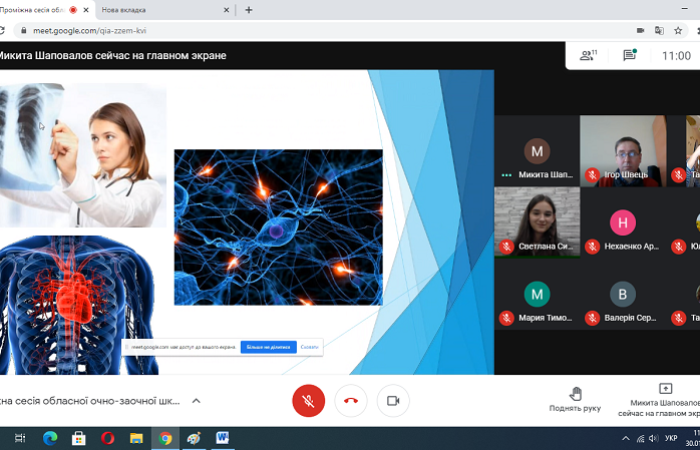Click the Сховати link in sharing bar

[309, 347]
